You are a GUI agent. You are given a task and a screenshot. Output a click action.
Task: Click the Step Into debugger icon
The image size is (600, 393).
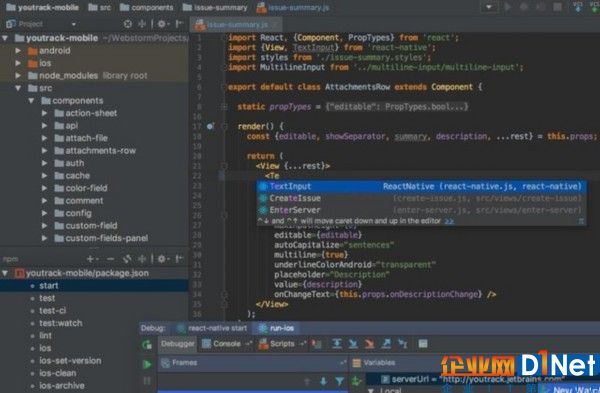click(353, 344)
